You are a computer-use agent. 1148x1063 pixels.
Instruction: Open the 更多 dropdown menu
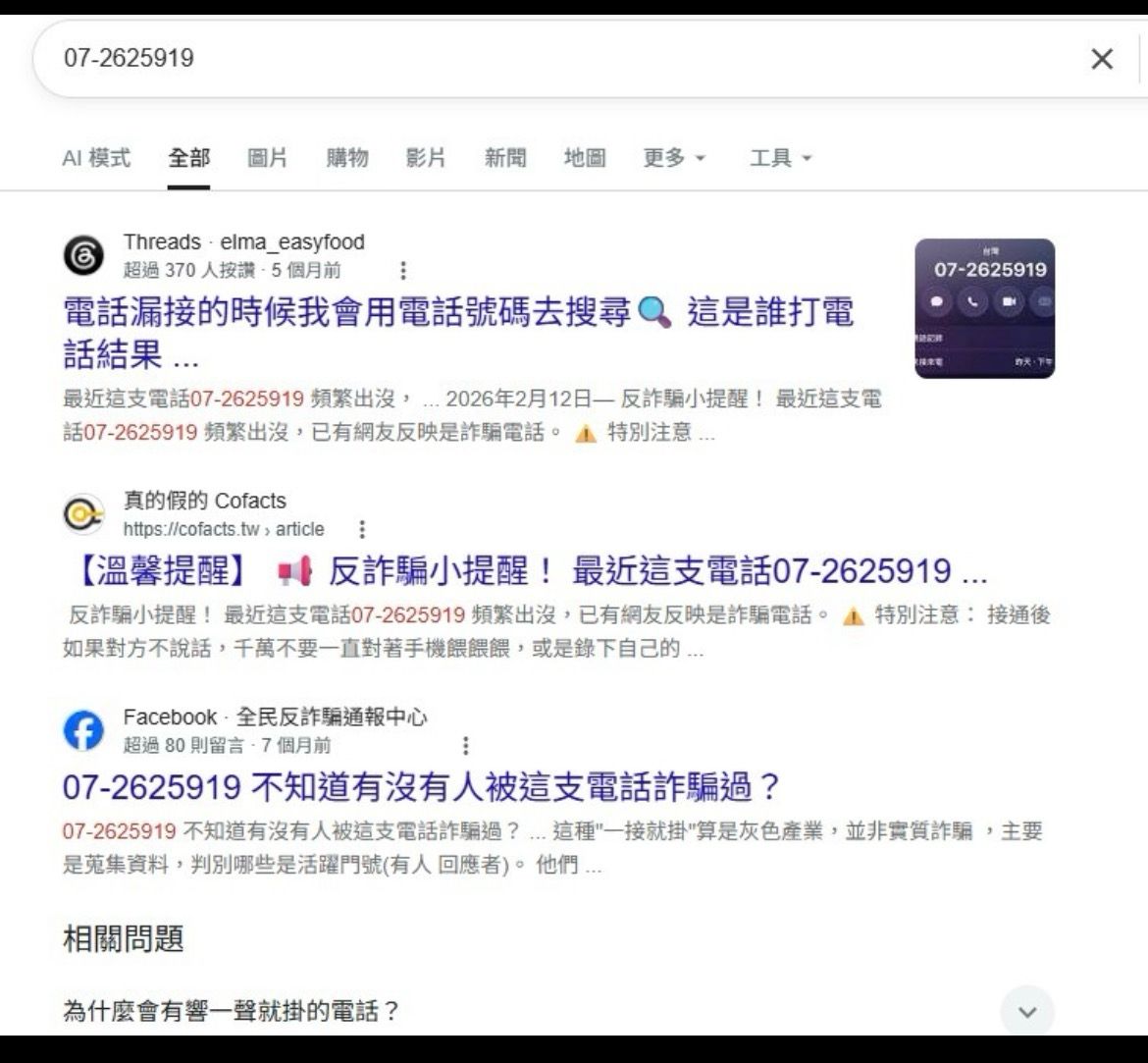[x=673, y=157]
